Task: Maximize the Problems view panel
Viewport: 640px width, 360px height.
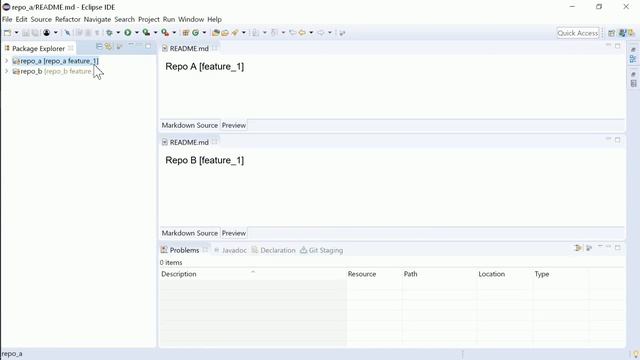Action: [x=618, y=247]
